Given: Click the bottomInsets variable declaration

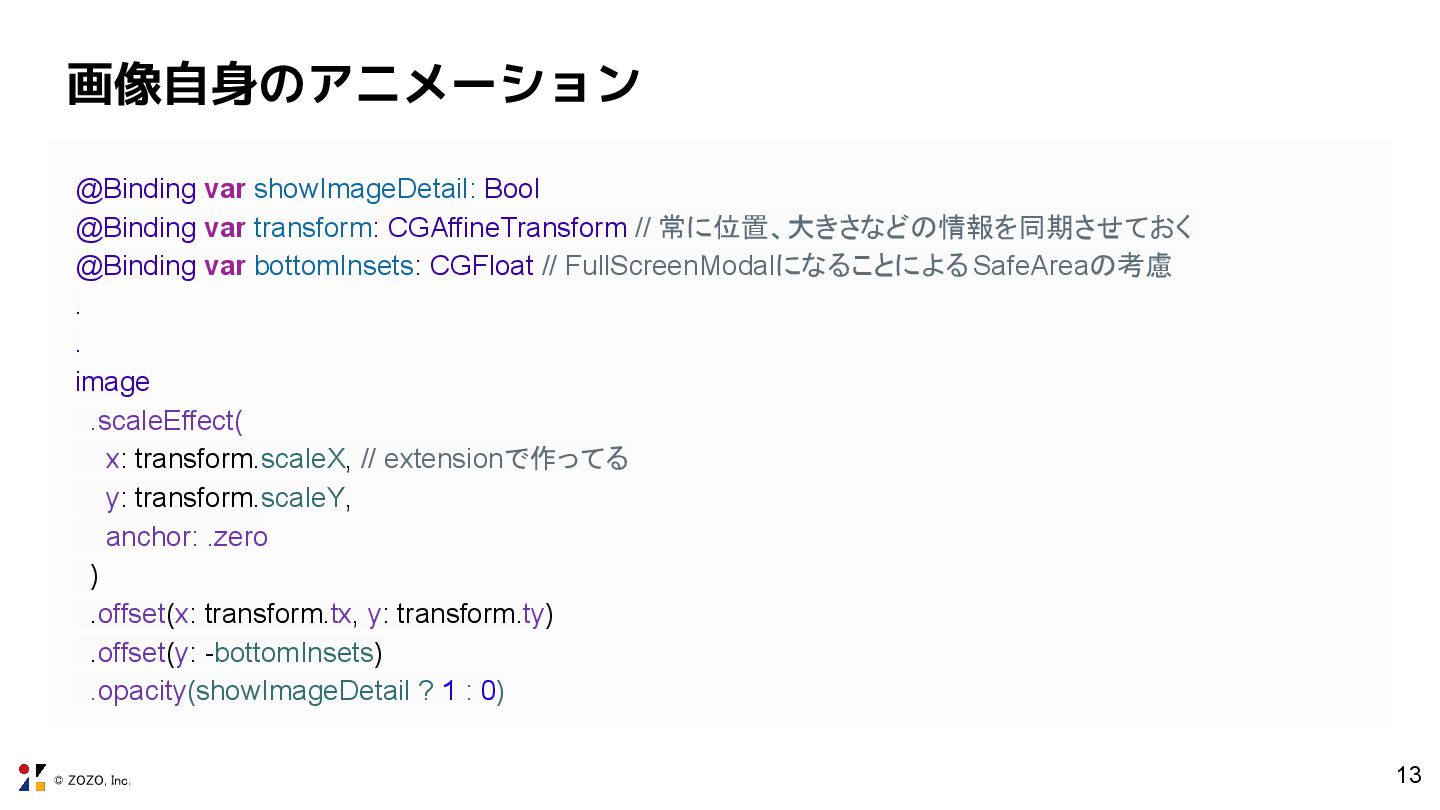Looking at the screenshot, I should [x=334, y=266].
